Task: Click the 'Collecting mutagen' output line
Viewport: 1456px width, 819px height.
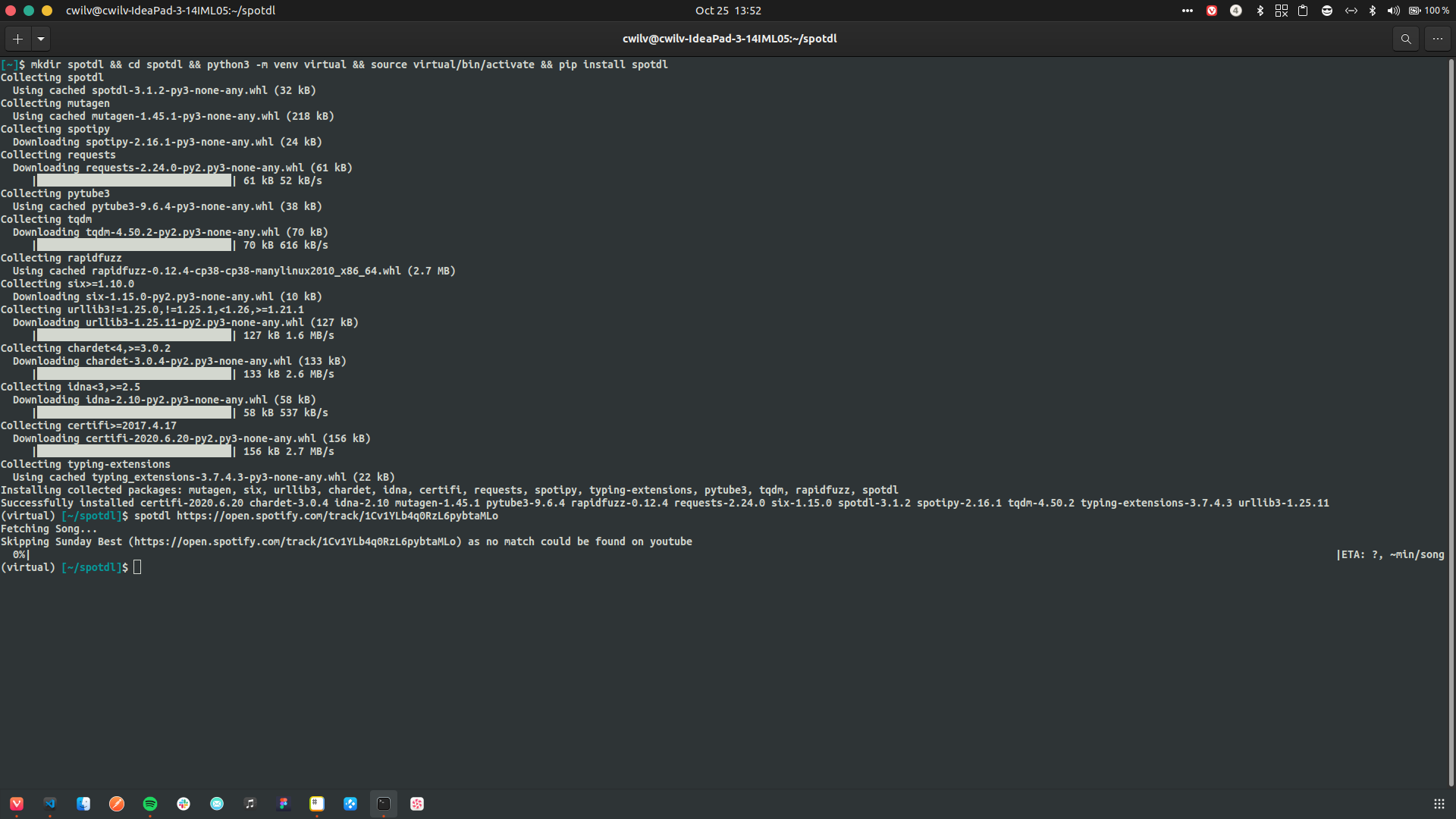Action: coord(55,103)
